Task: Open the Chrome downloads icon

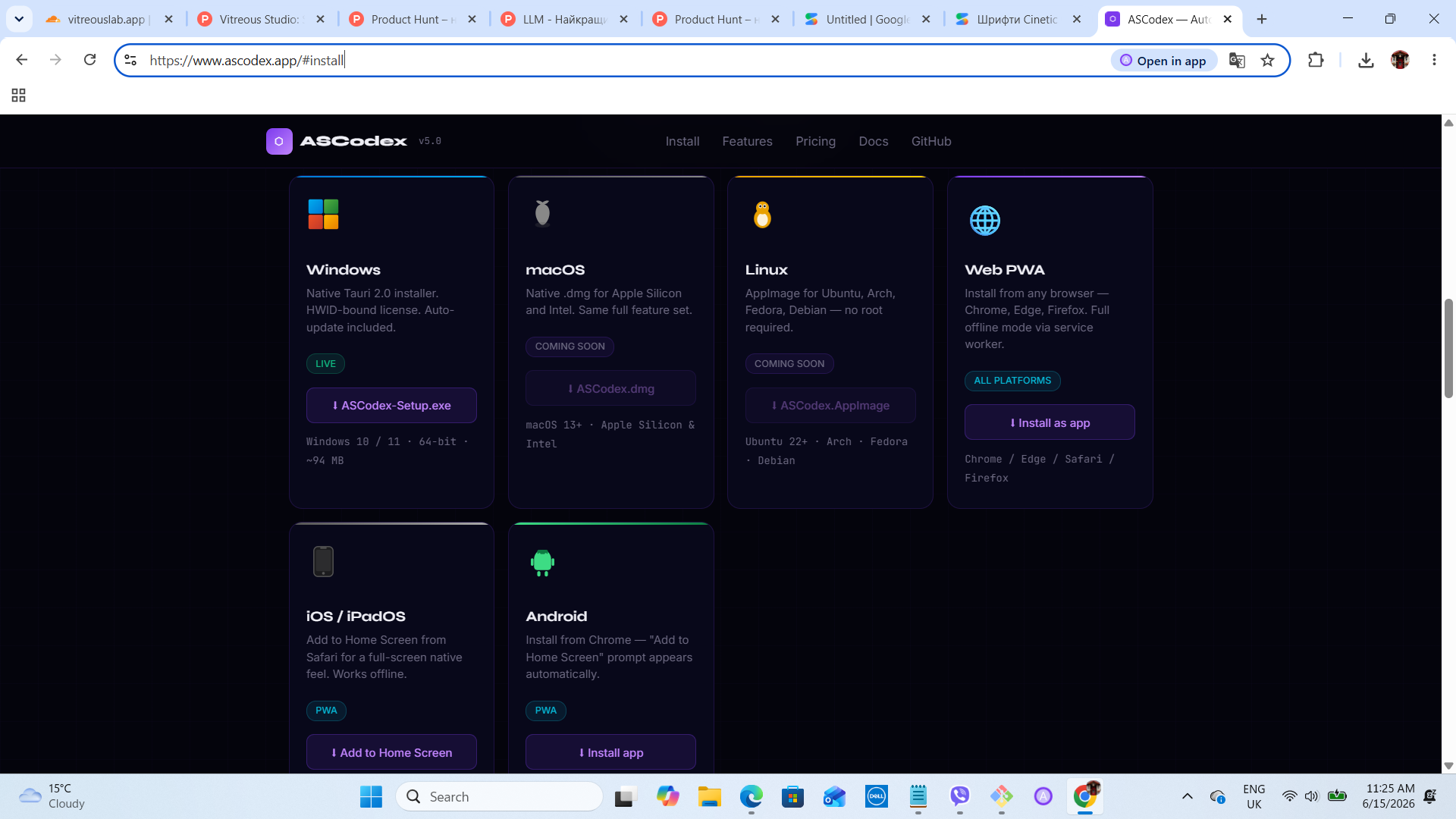Action: [x=1366, y=60]
